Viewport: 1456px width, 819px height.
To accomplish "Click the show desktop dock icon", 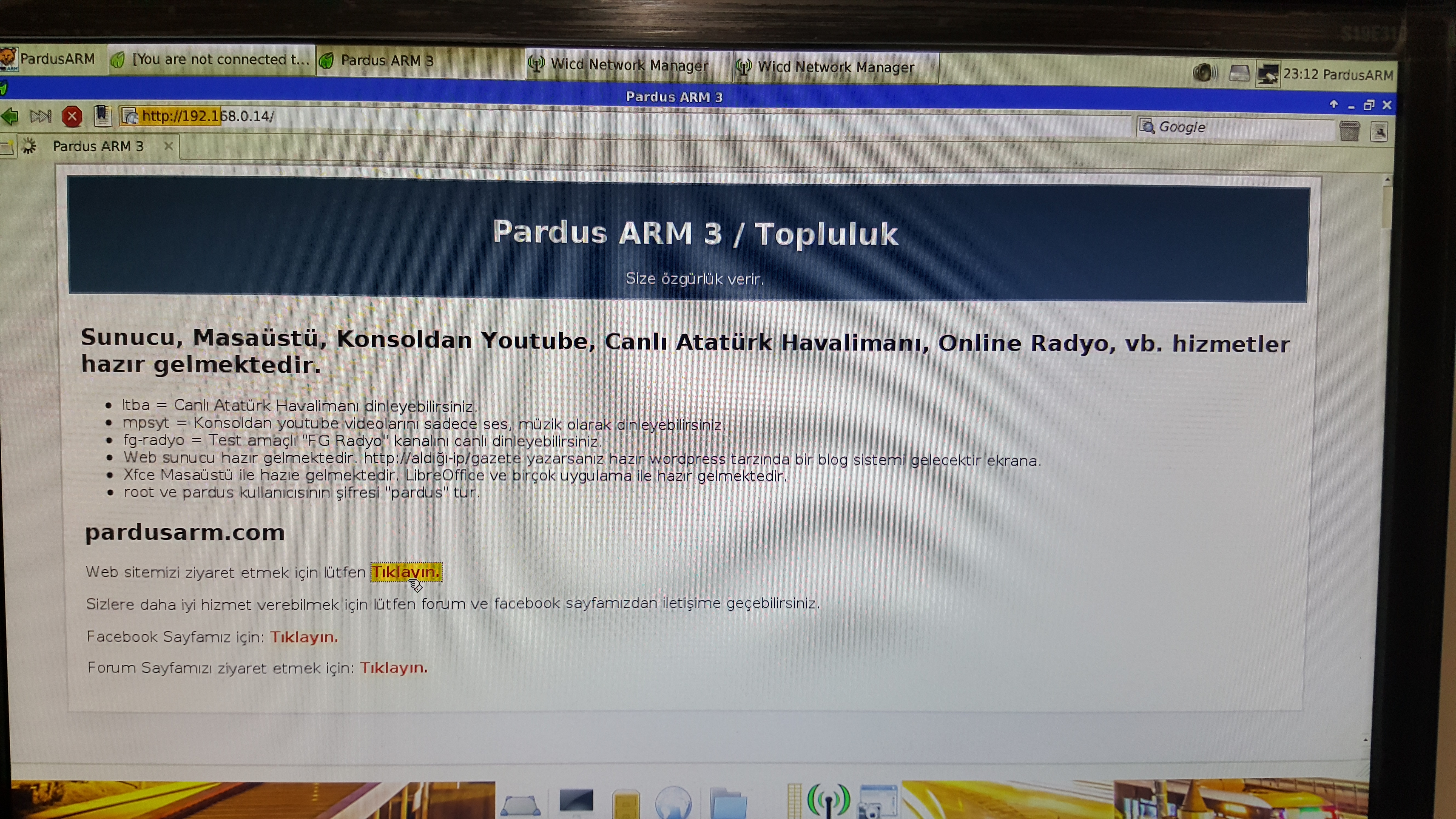I will (521, 806).
